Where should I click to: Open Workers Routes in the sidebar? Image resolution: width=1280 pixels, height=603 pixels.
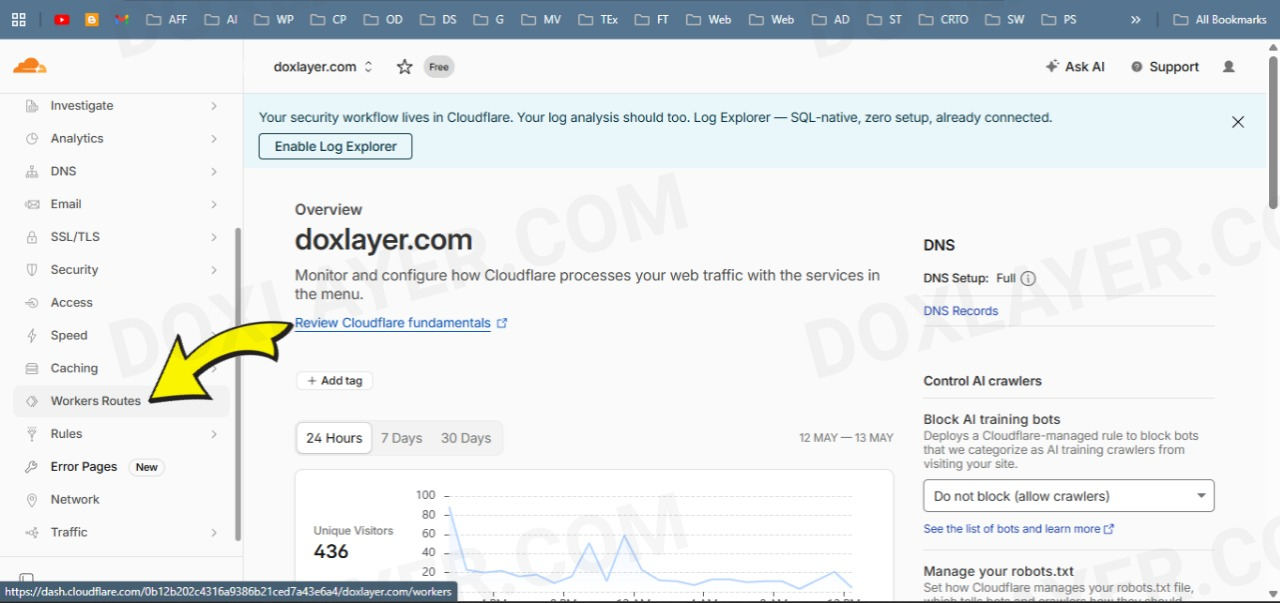pos(121,401)
